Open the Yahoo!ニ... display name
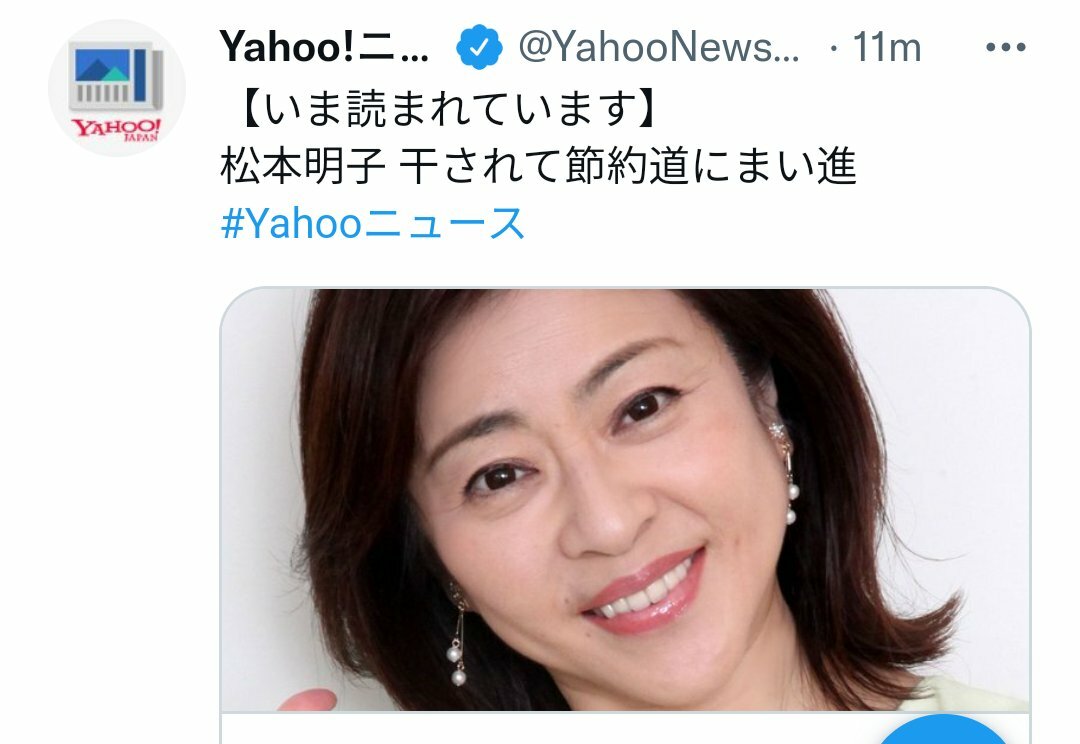Image resolution: width=1080 pixels, height=744 pixels. tap(324, 47)
